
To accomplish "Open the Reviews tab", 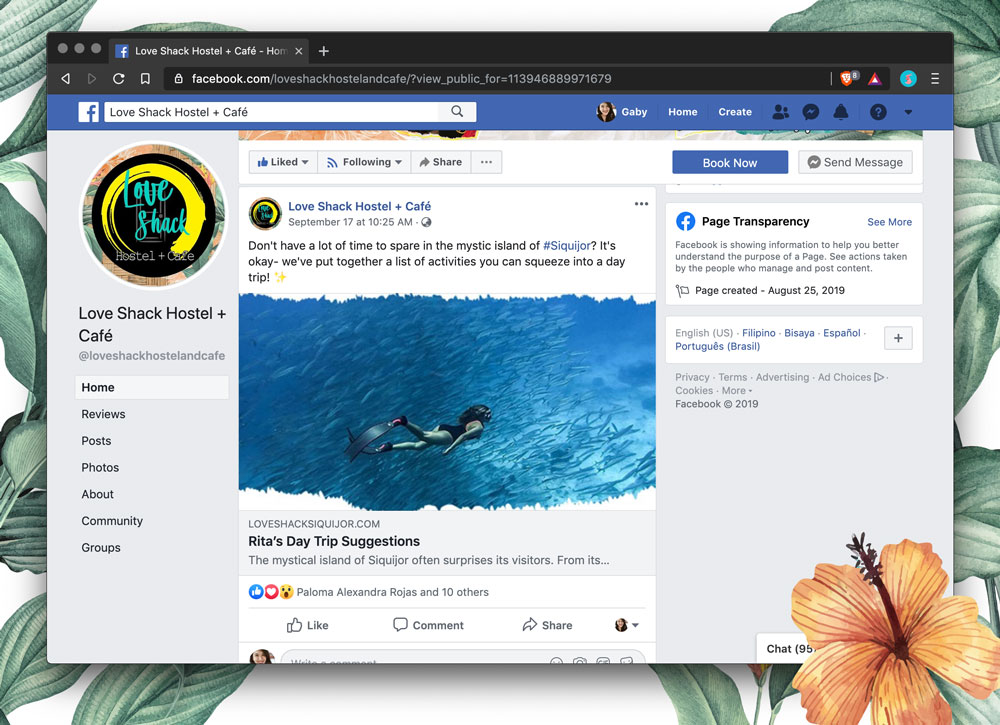I will (x=103, y=414).
